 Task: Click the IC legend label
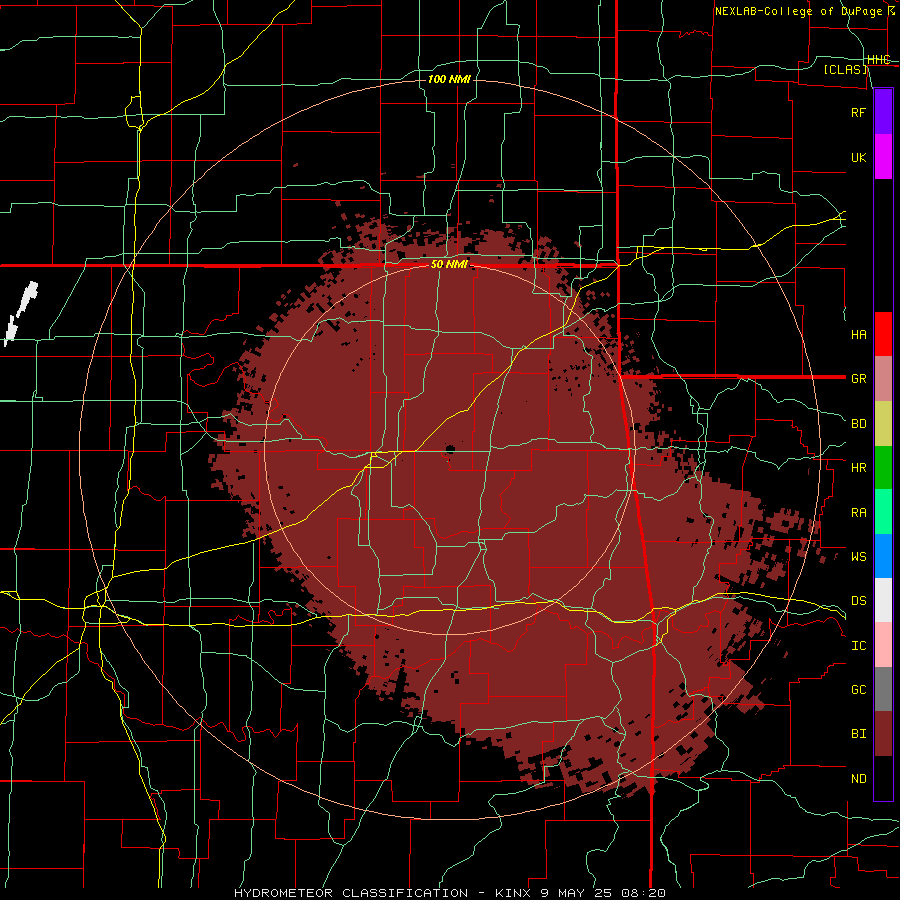pos(858,646)
